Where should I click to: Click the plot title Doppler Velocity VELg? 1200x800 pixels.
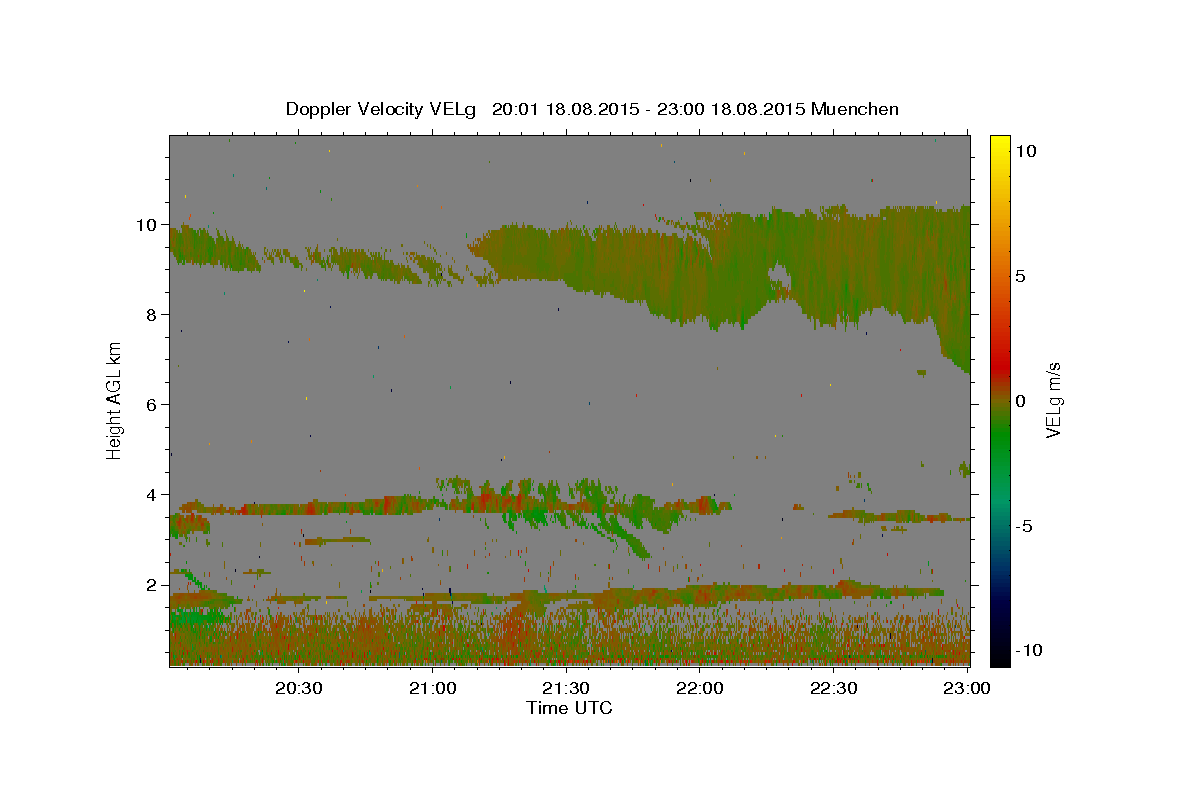382,109
